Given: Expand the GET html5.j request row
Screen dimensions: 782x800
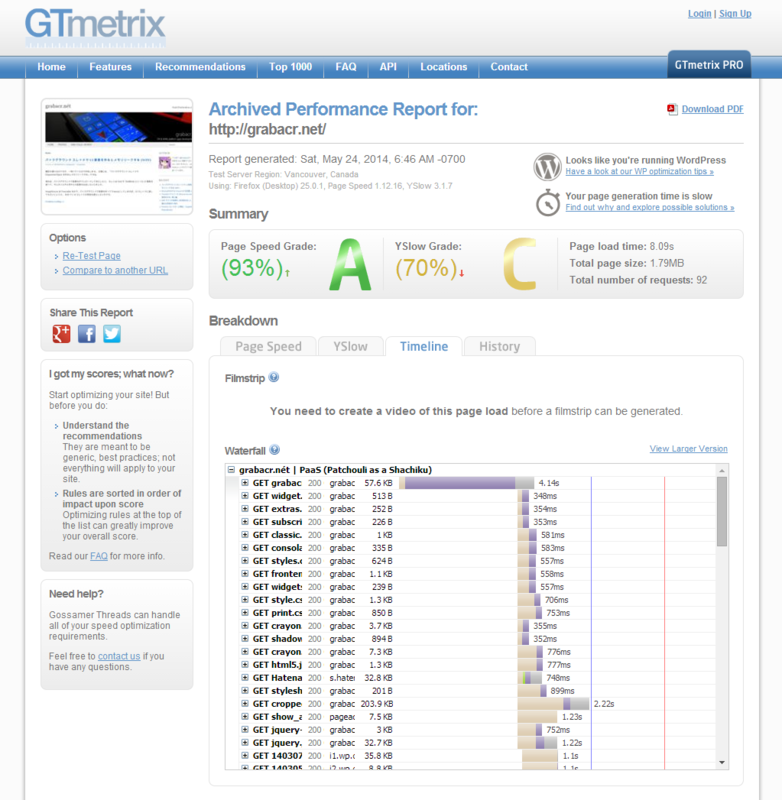Looking at the screenshot, I should pyautogui.click(x=245, y=665).
